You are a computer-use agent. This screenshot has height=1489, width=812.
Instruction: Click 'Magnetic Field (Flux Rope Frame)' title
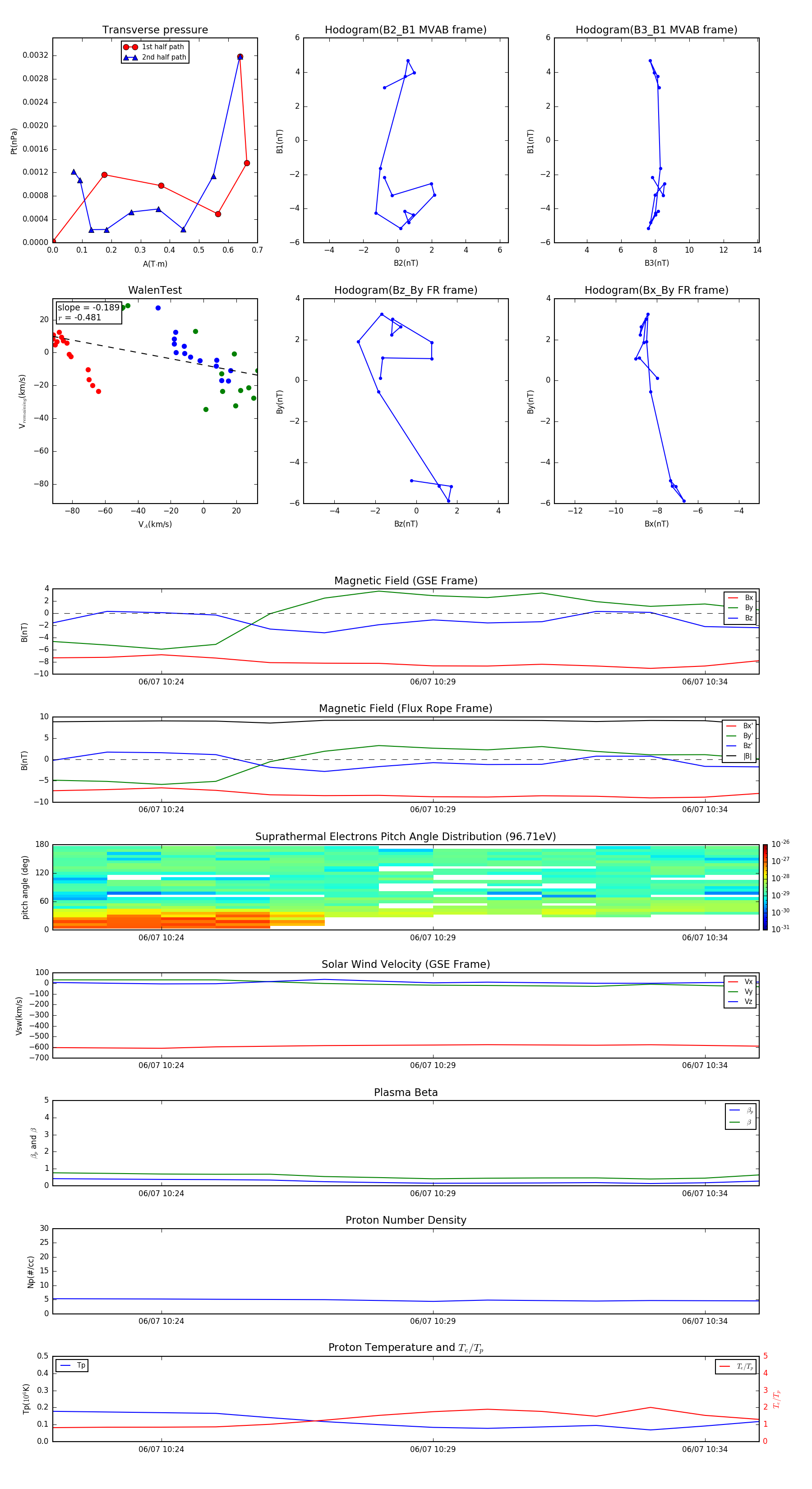click(406, 709)
